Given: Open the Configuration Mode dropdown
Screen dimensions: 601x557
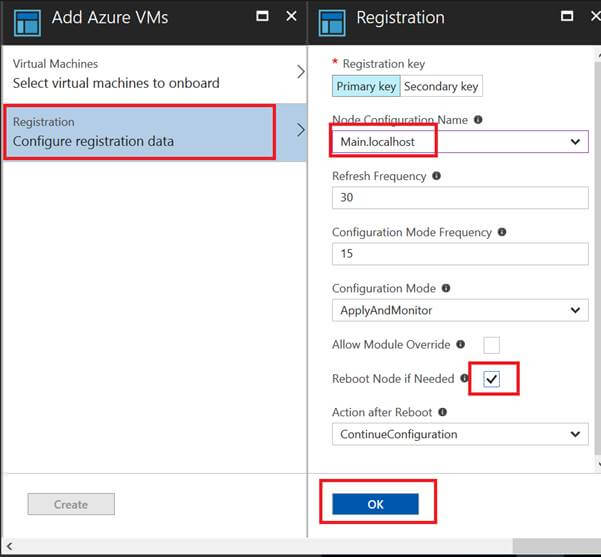Looking at the screenshot, I should [460, 310].
